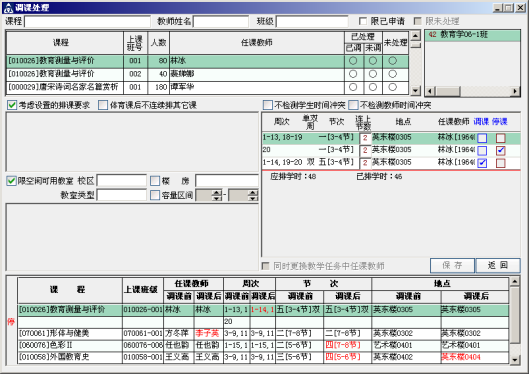
Task: Check 不检测学生时间冲突 option
Action: (268, 105)
